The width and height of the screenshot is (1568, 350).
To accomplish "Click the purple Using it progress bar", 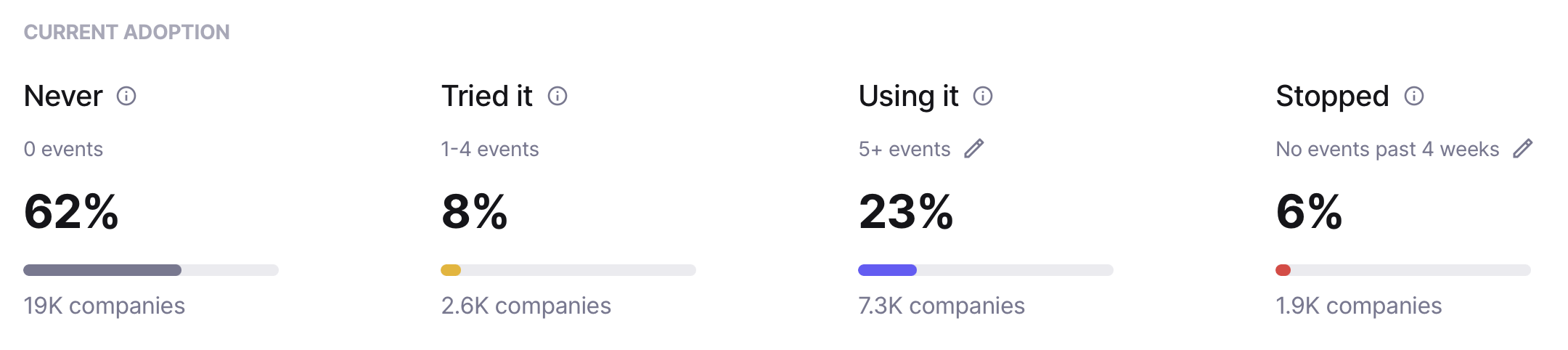I will coord(986,270).
